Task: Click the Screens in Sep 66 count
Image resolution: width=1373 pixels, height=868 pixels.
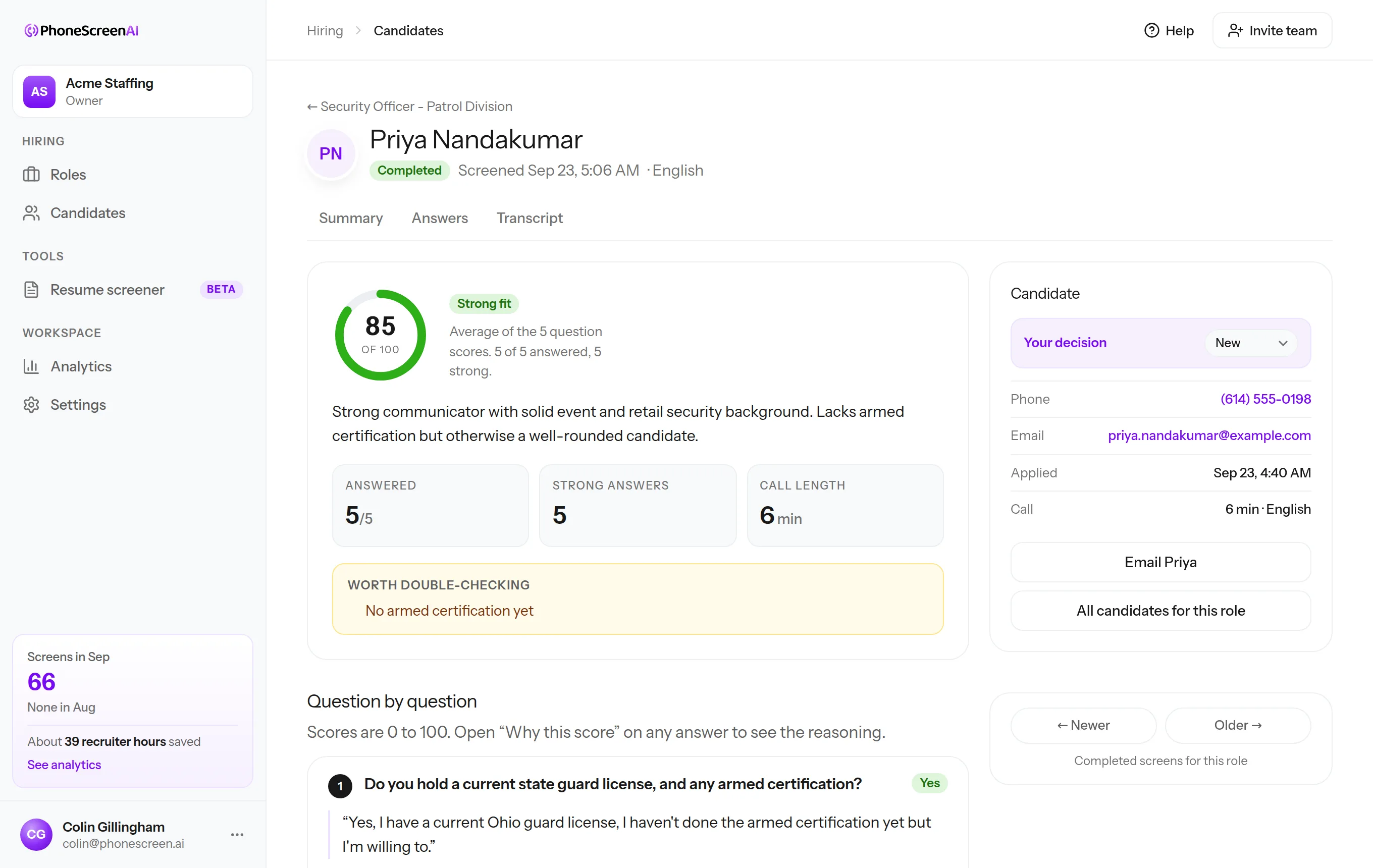Action: coord(41,682)
